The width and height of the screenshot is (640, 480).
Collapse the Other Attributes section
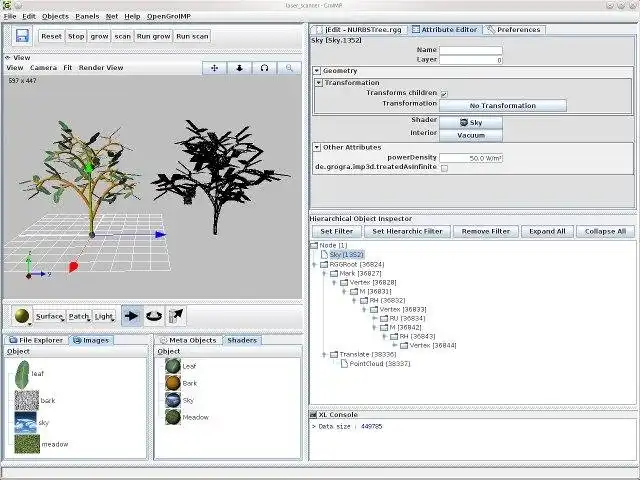pyautogui.click(x=317, y=147)
